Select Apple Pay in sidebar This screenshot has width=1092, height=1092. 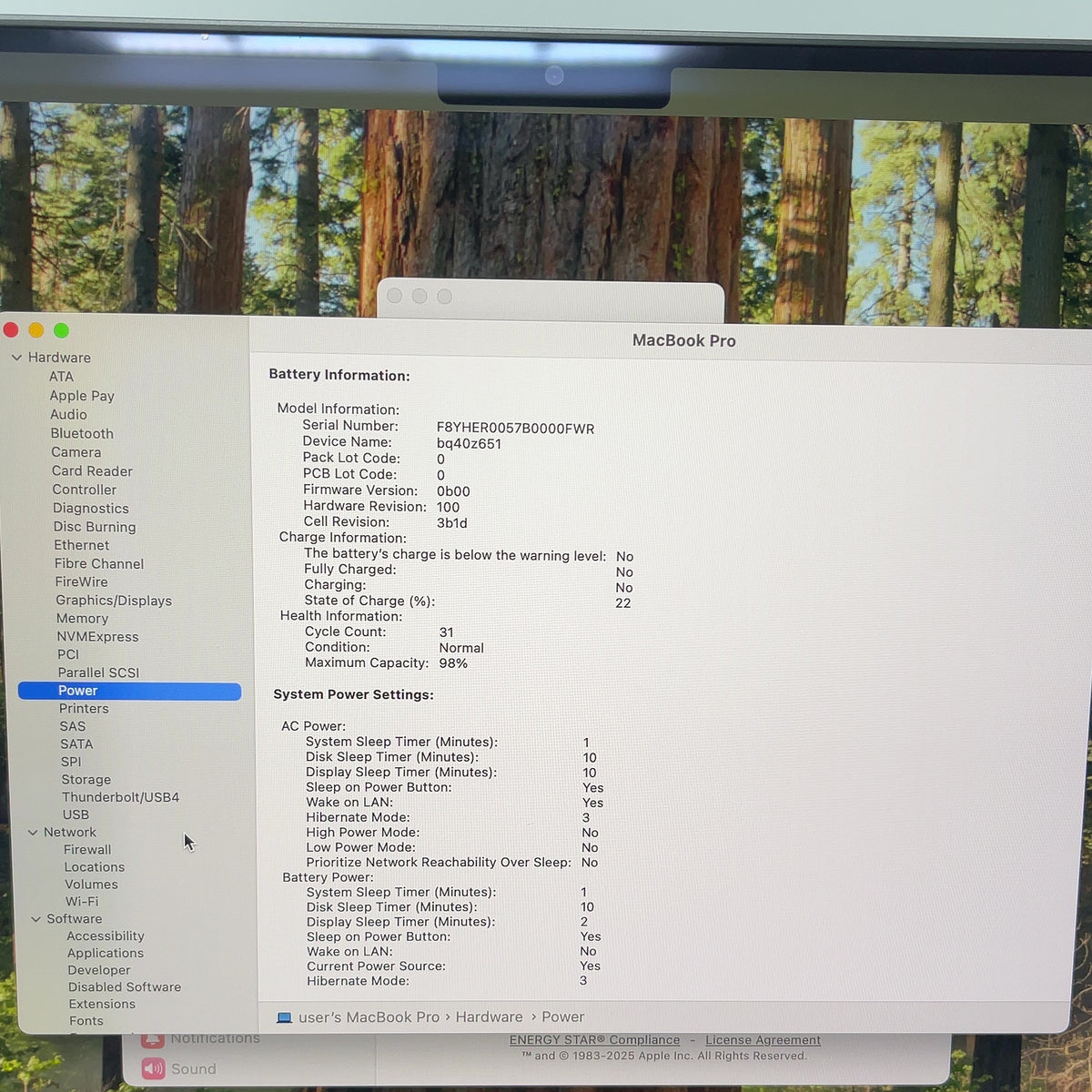(x=82, y=396)
